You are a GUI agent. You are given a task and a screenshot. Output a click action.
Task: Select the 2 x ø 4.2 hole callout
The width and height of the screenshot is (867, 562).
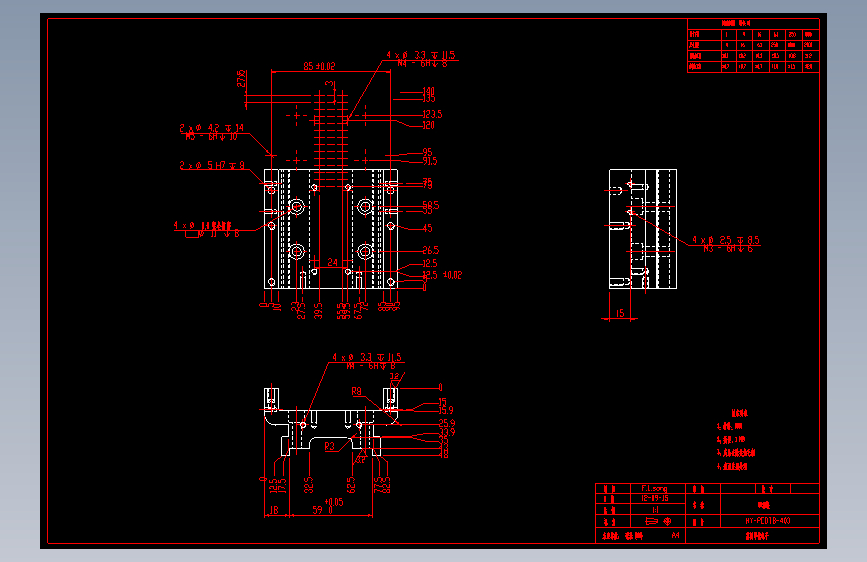(x=211, y=128)
